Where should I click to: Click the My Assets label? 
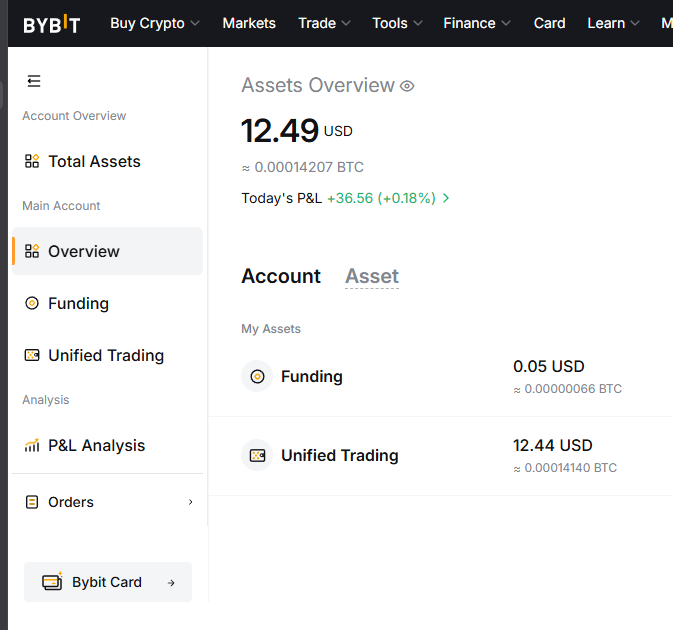tap(271, 329)
